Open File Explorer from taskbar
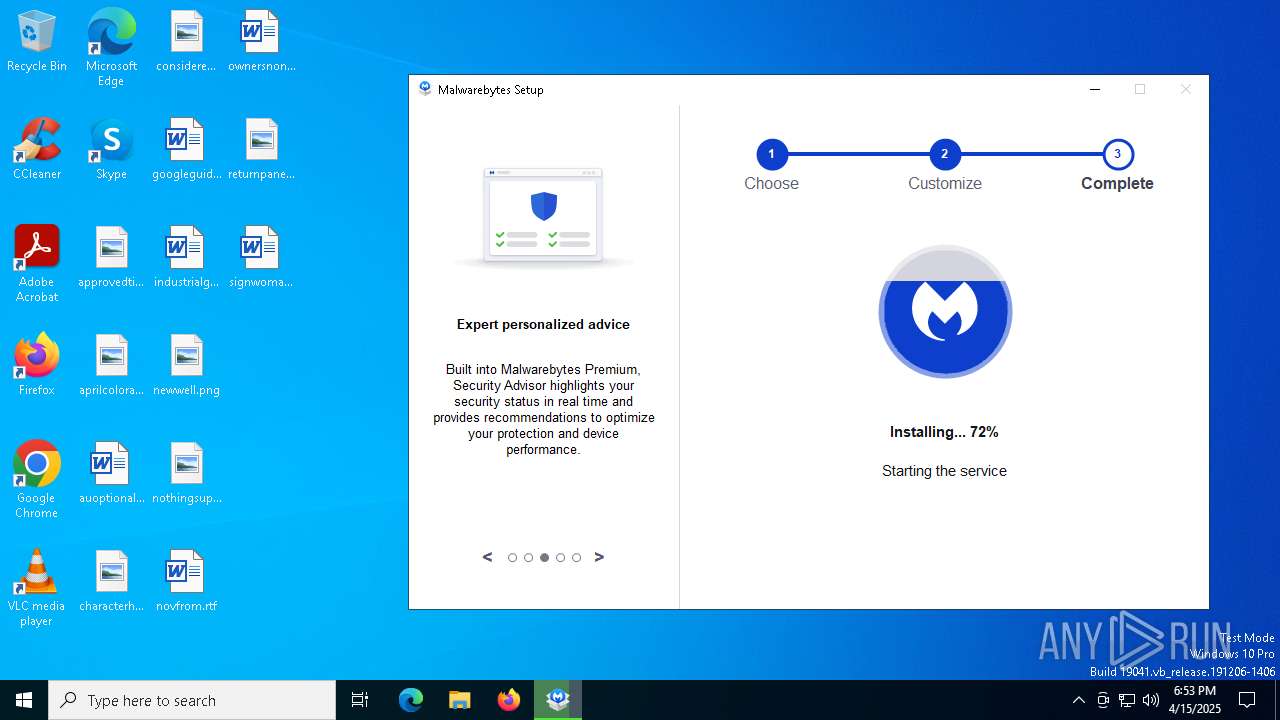Viewport: 1280px width, 720px height. (459, 700)
